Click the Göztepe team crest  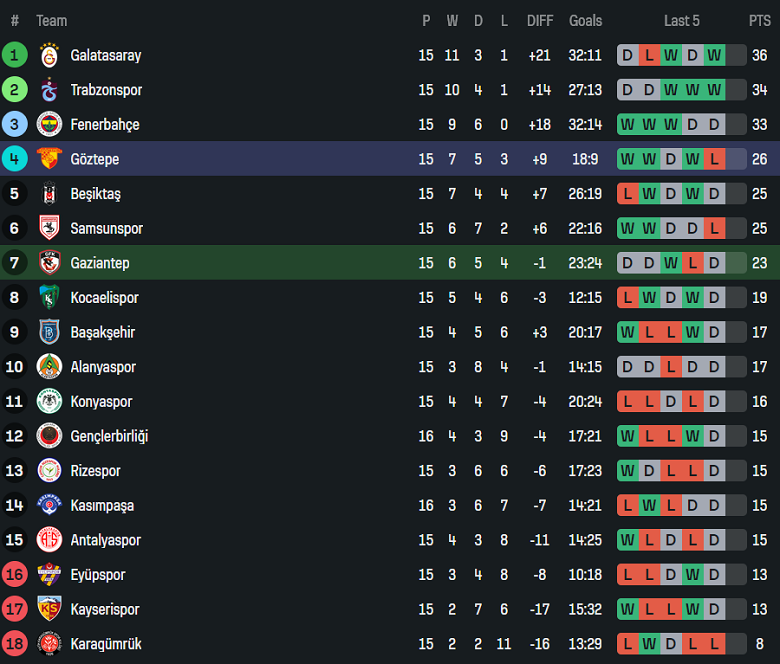(49, 159)
